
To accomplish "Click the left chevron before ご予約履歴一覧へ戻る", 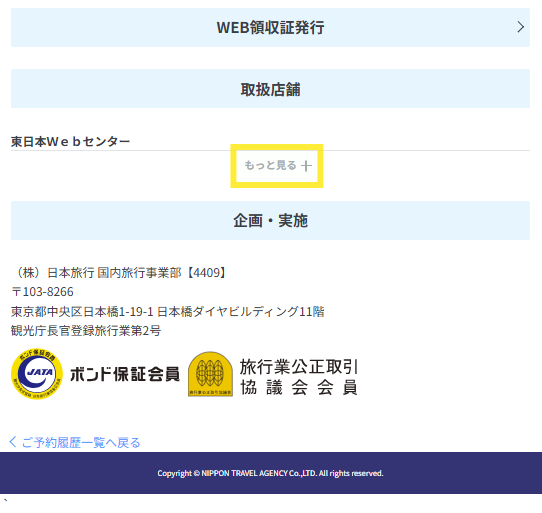I will click(12, 442).
